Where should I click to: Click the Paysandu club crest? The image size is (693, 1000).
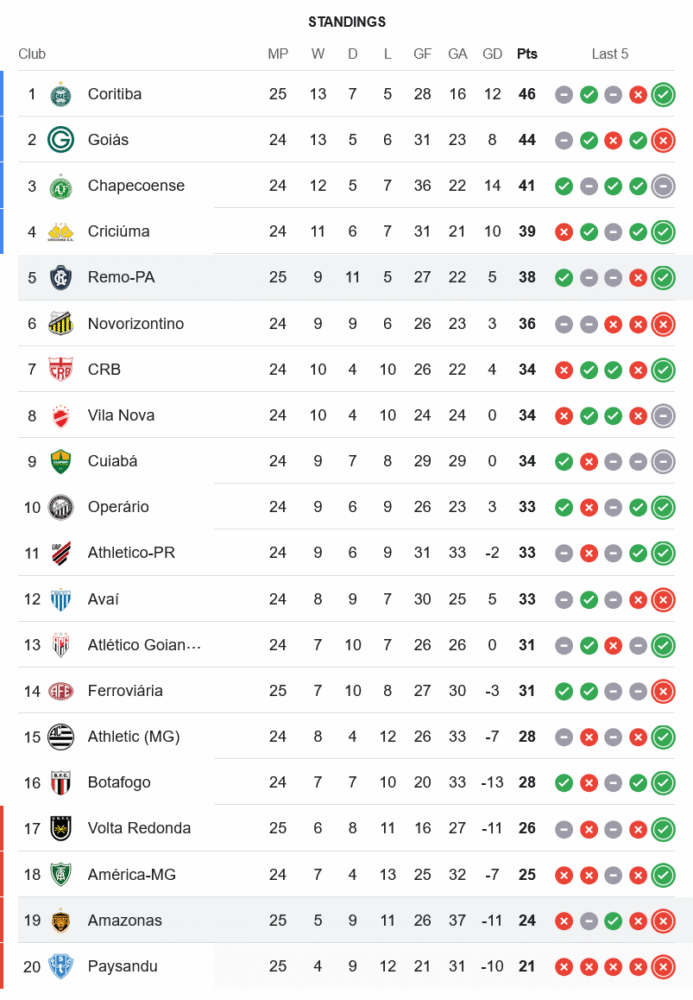pos(61,967)
